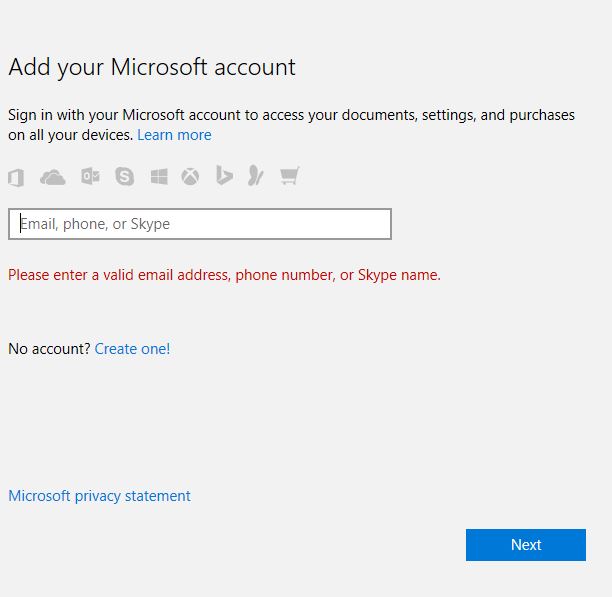Follow the Create one! link
This screenshot has width=612, height=597.
[x=132, y=349]
